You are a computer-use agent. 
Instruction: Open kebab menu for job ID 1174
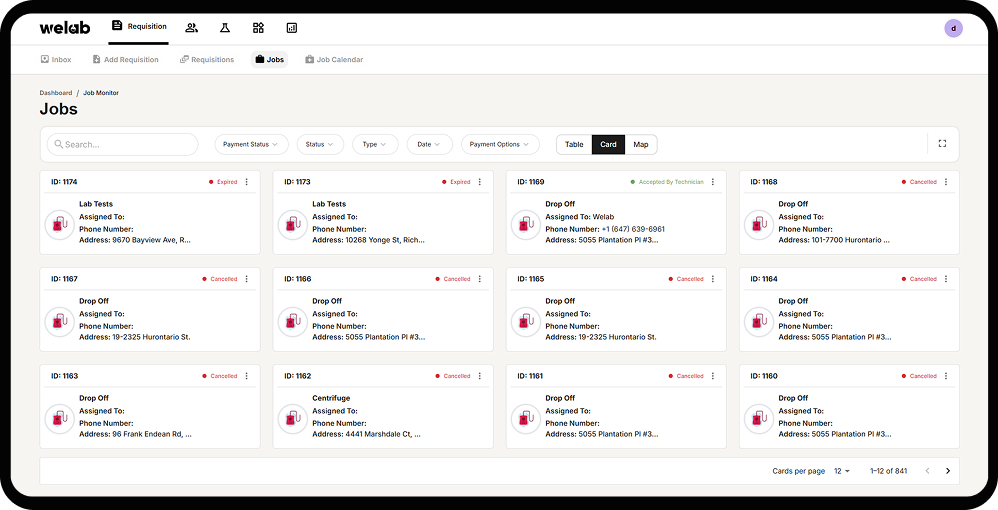247,182
